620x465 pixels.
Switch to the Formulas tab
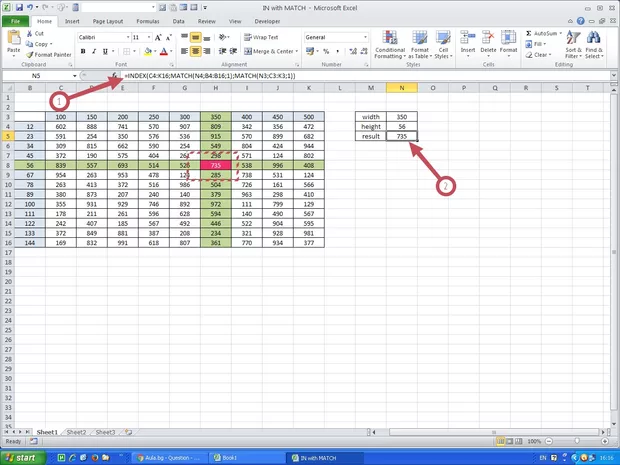[x=148, y=21]
